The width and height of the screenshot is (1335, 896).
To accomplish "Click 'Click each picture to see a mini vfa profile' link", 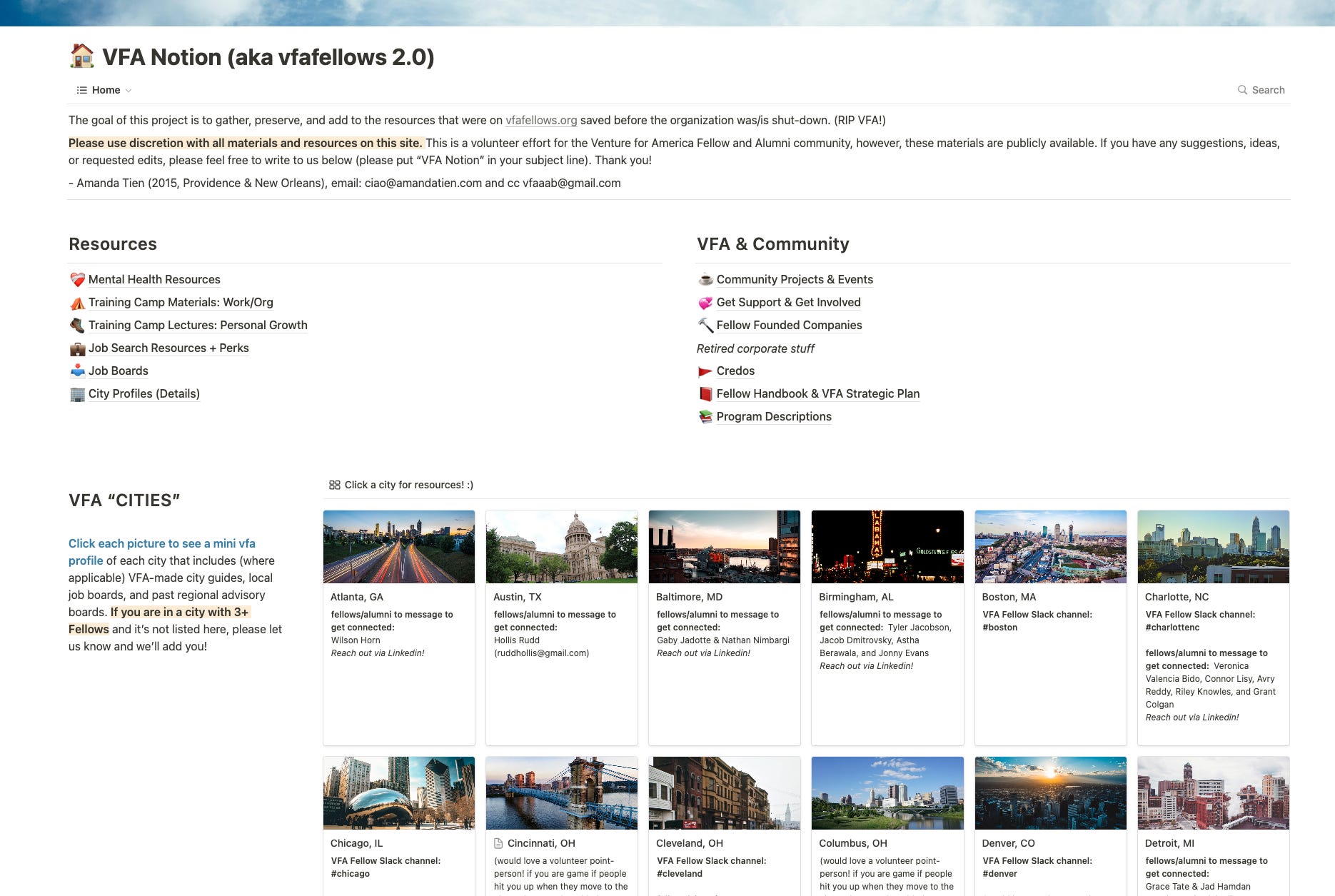I will (x=162, y=552).
